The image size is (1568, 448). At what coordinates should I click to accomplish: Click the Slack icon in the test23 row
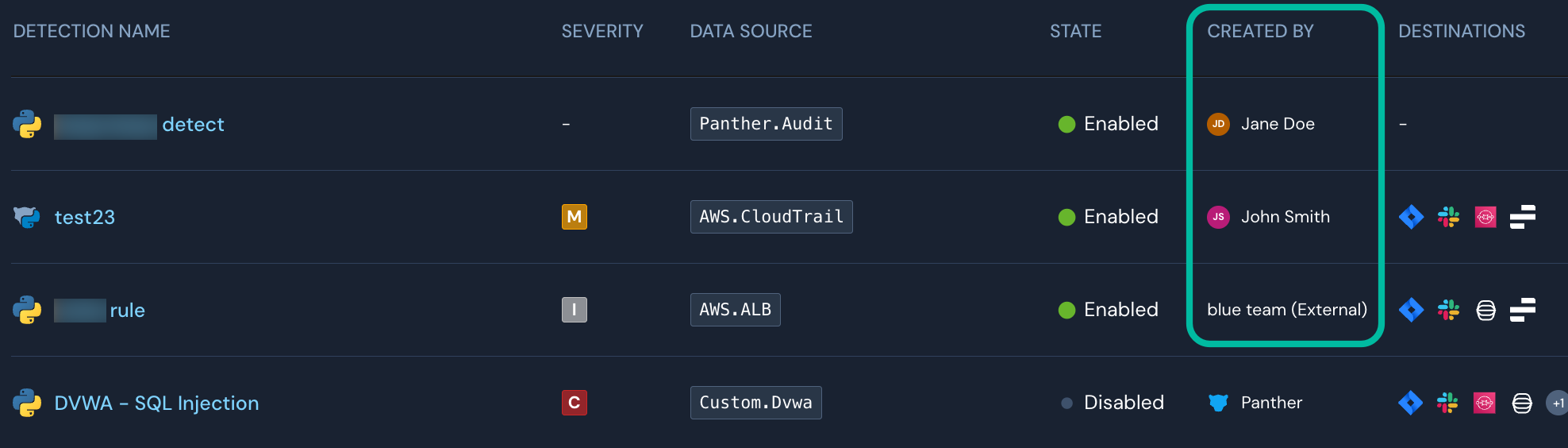1448,217
